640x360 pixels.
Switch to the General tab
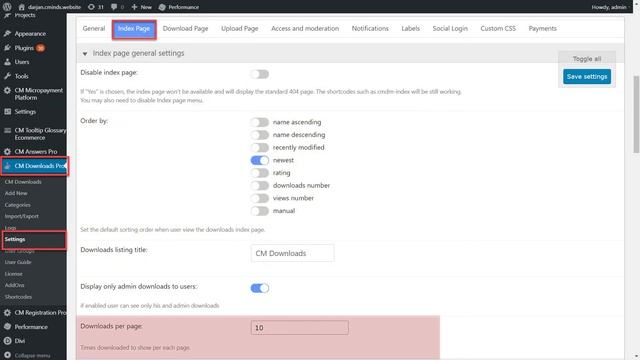94,29
